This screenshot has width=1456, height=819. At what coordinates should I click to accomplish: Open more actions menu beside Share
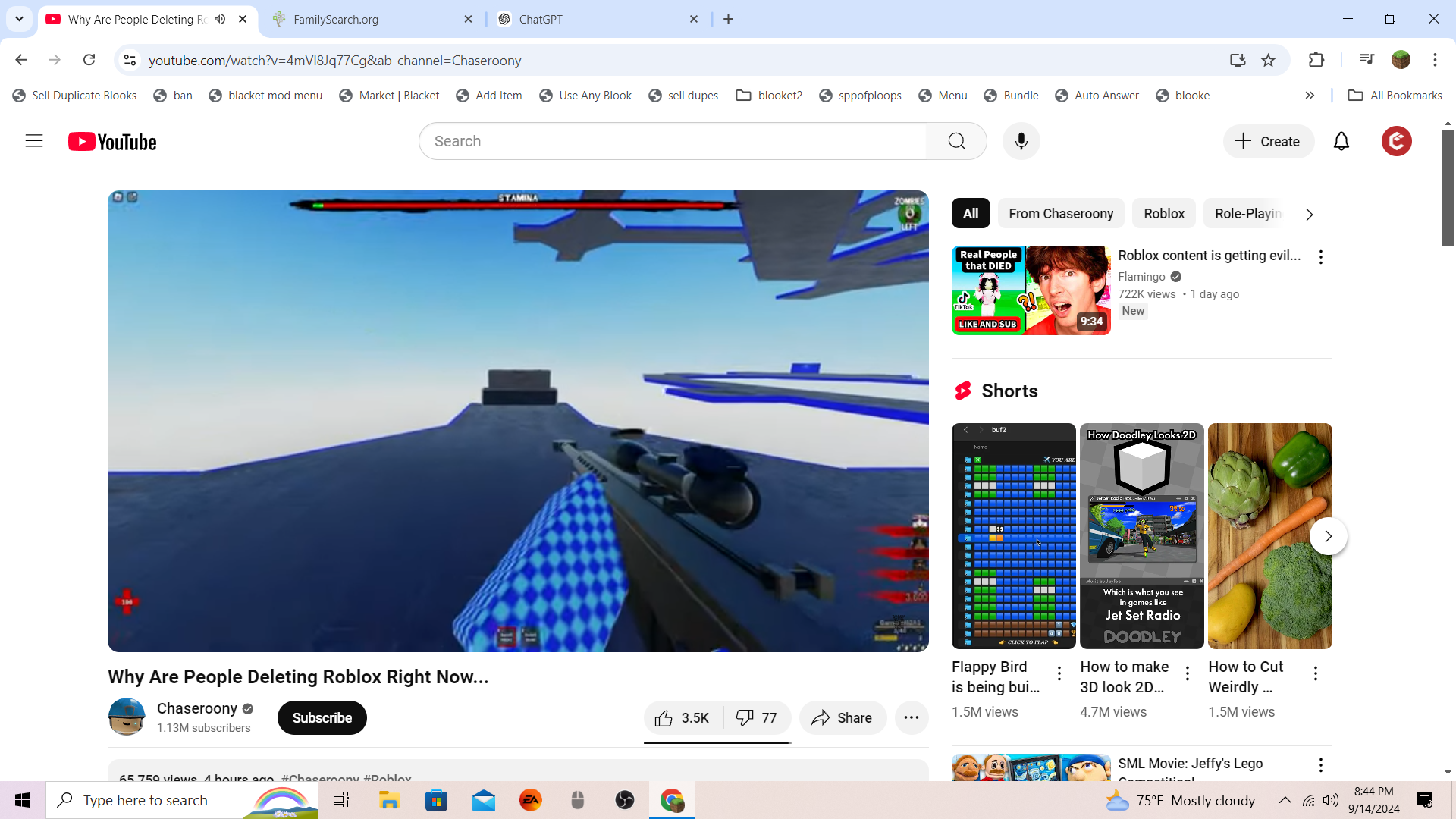(x=912, y=718)
